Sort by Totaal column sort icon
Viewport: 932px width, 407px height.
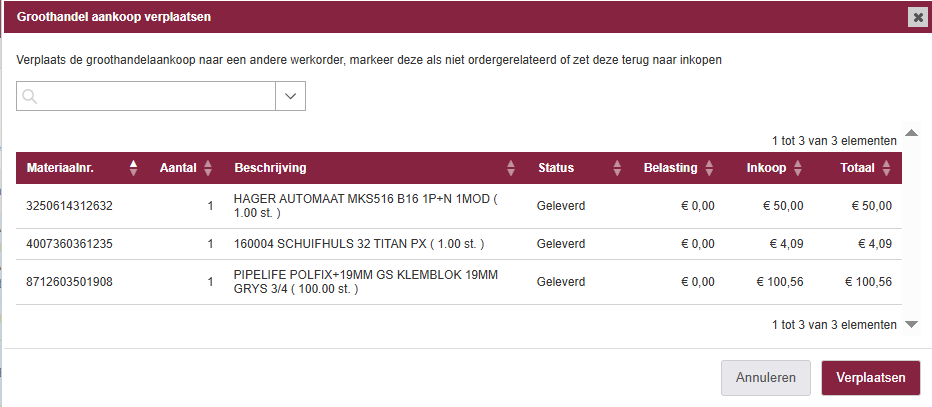886,168
